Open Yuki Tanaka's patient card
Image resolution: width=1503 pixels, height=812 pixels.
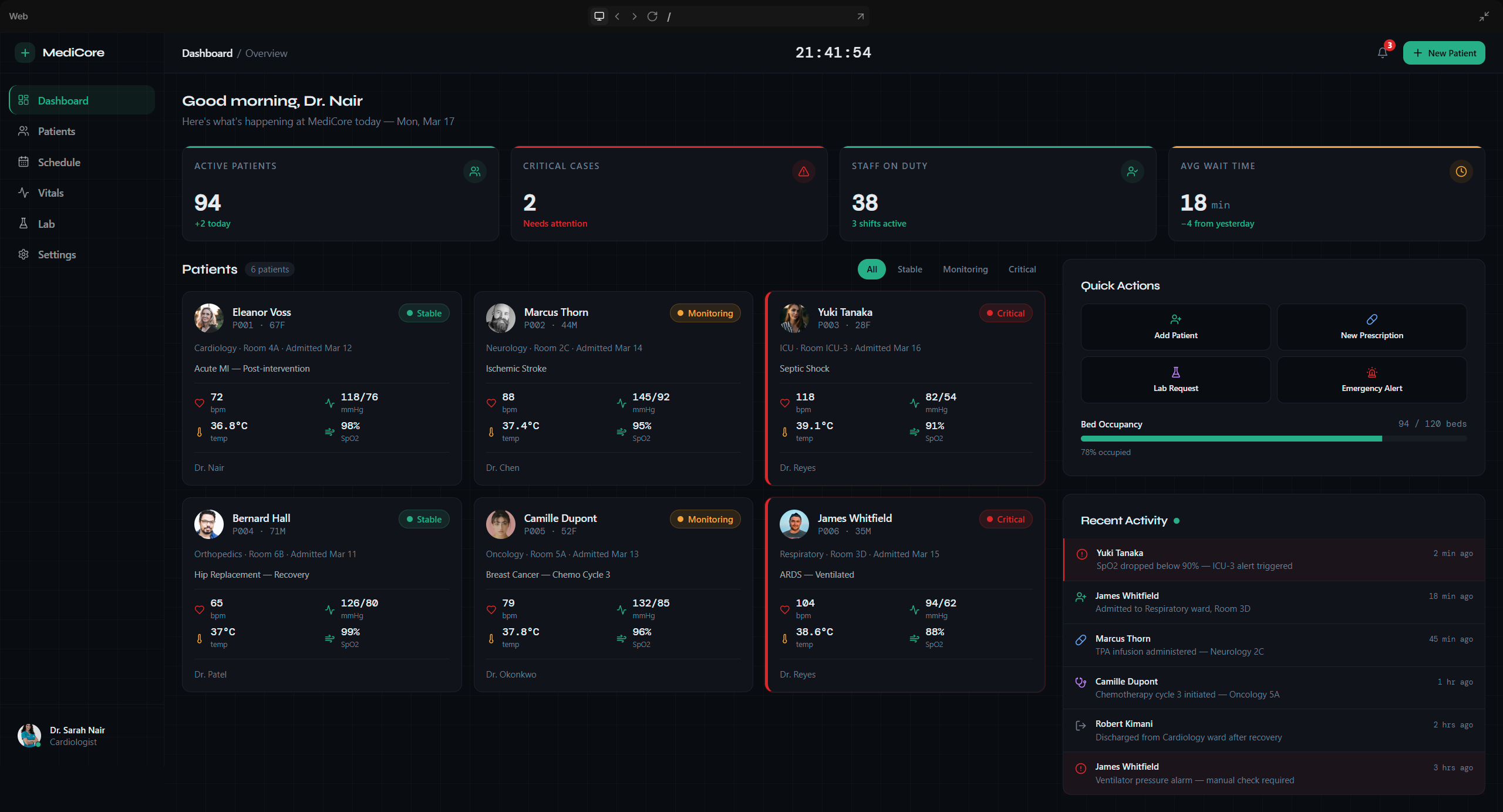905,388
